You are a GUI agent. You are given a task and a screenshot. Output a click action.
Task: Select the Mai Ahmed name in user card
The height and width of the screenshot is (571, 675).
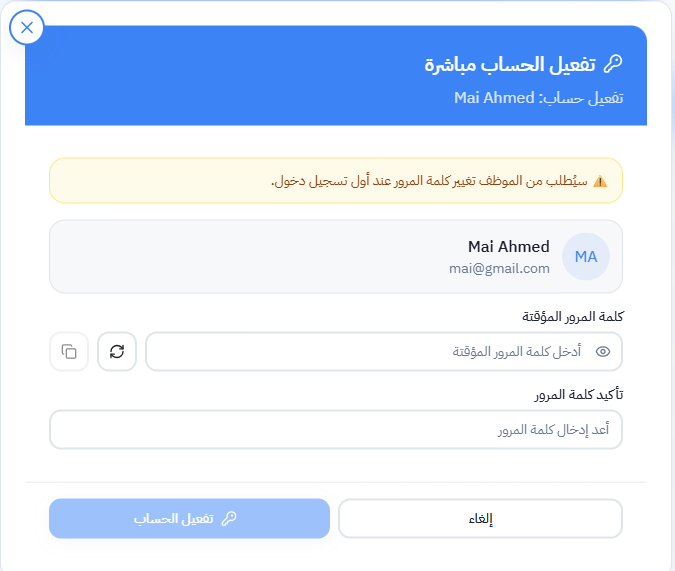508,247
